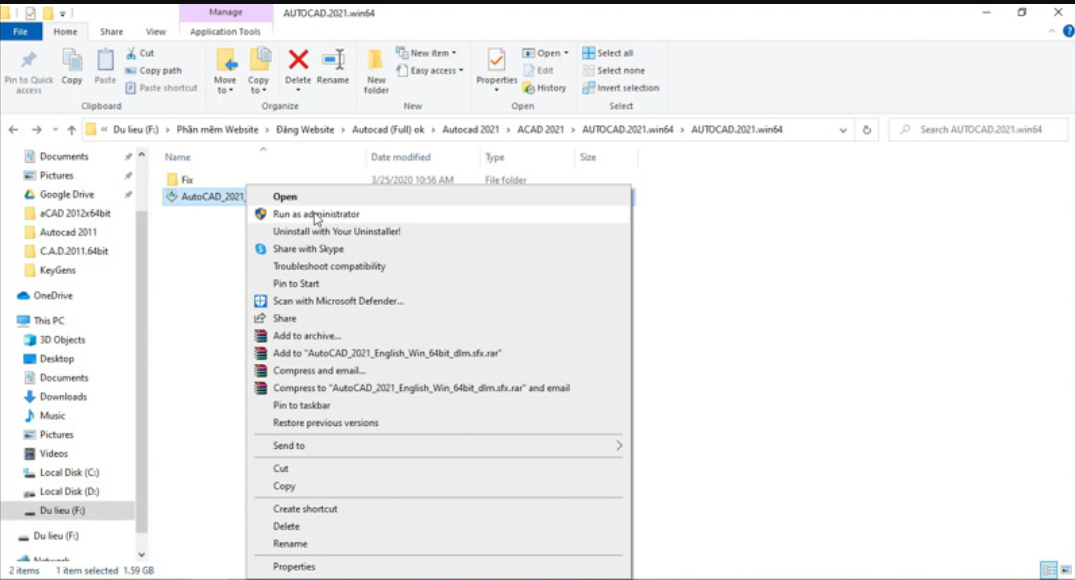Expand the Send to submenu
Screen dimensions: 1075x580
(x=440, y=446)
